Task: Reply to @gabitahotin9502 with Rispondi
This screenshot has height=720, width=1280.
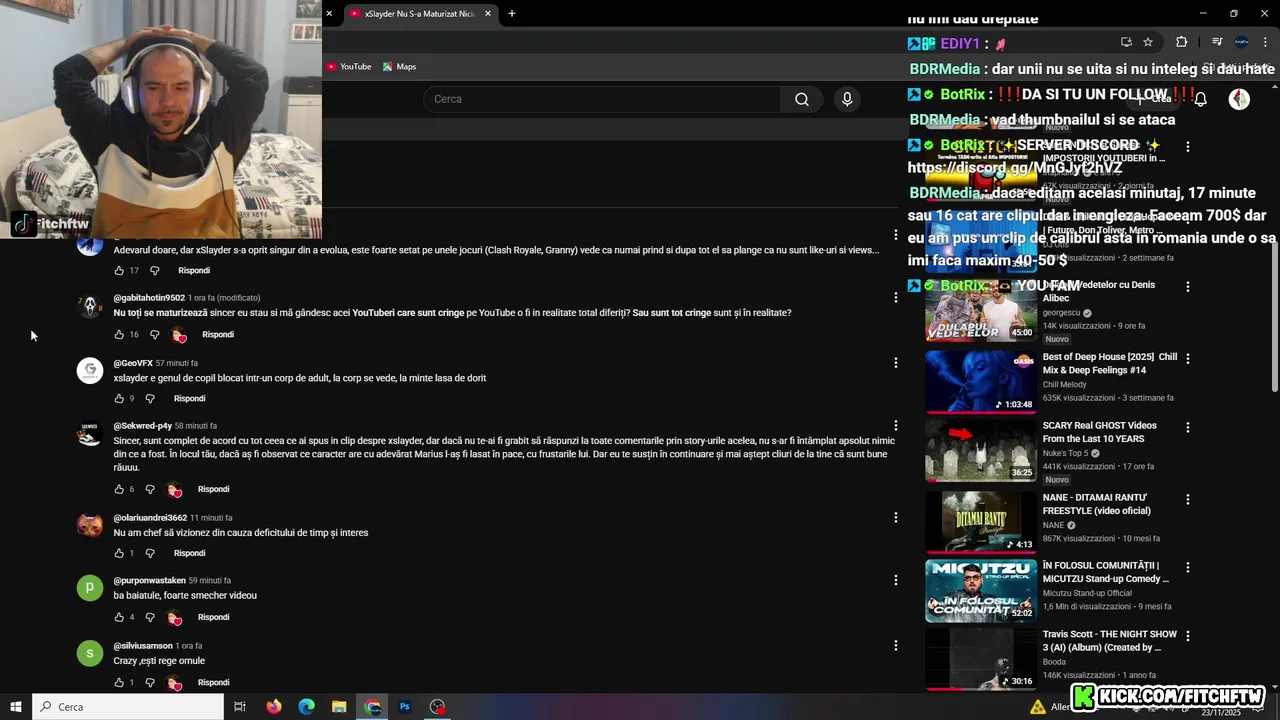Action: click(218, 335)
